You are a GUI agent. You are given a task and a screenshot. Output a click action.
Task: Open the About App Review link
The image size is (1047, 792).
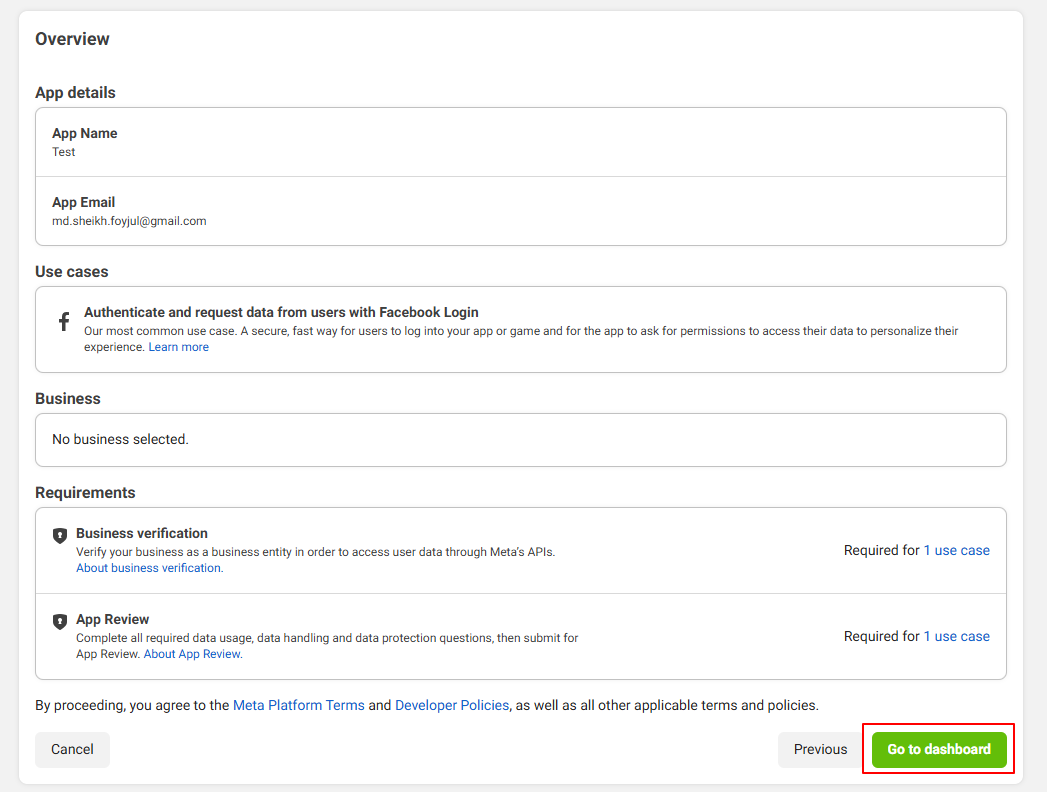(x=193, y=654)
